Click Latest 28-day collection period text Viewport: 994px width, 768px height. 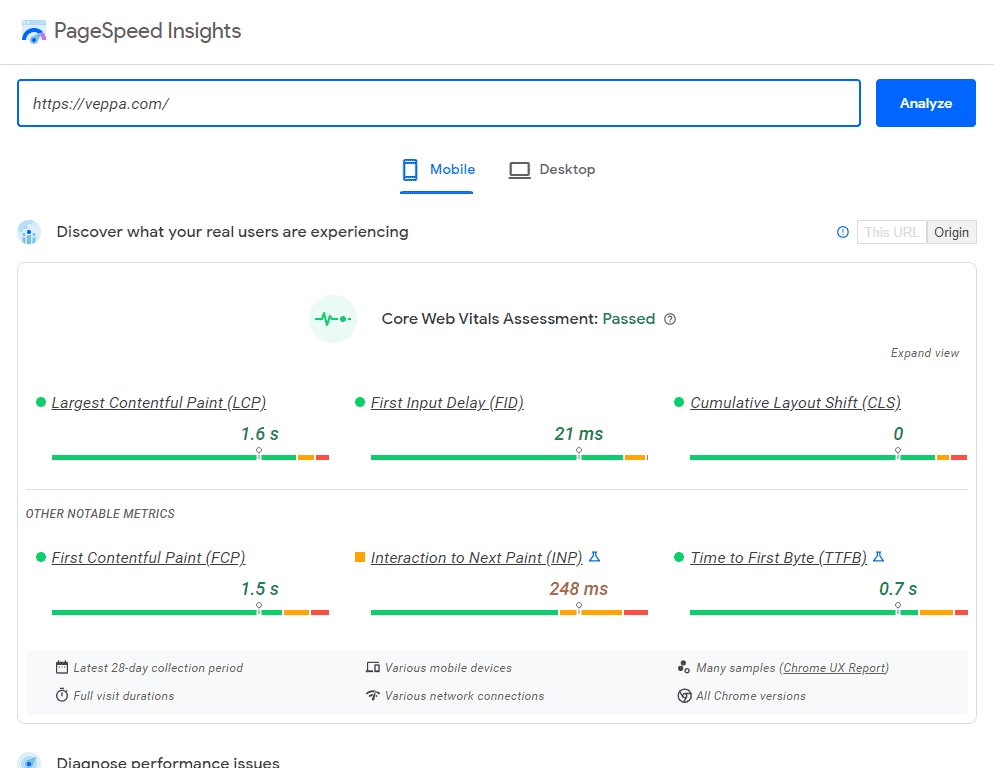tap(158, 668)
